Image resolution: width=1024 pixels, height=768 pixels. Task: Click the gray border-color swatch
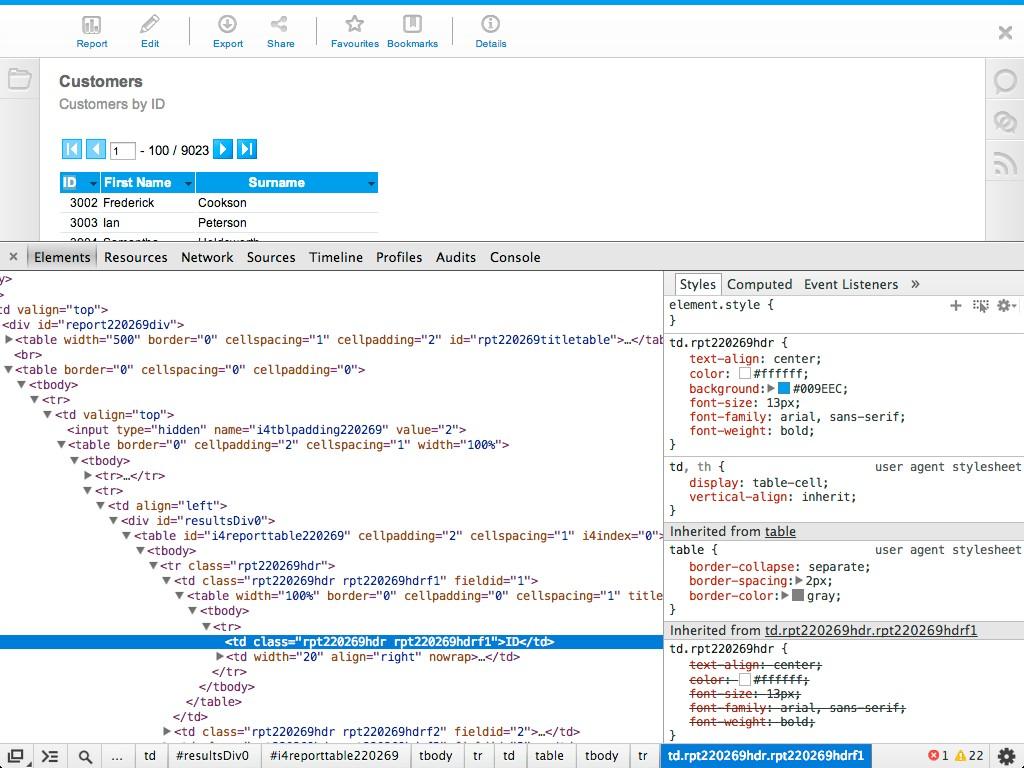797,595
